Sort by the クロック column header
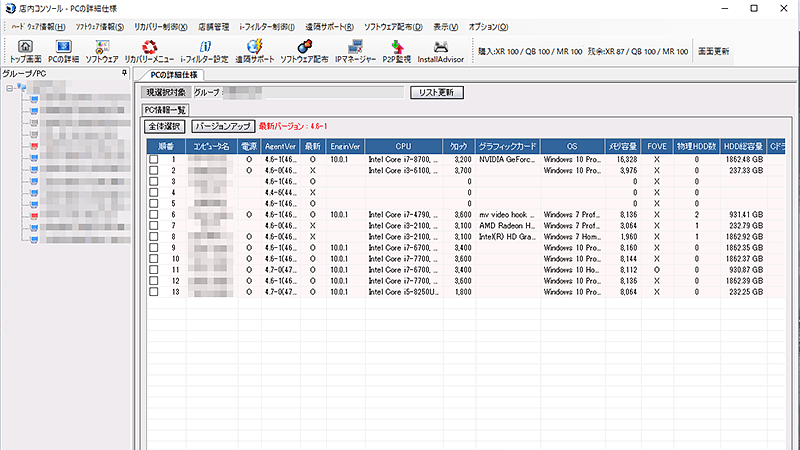 coord(459,146)
